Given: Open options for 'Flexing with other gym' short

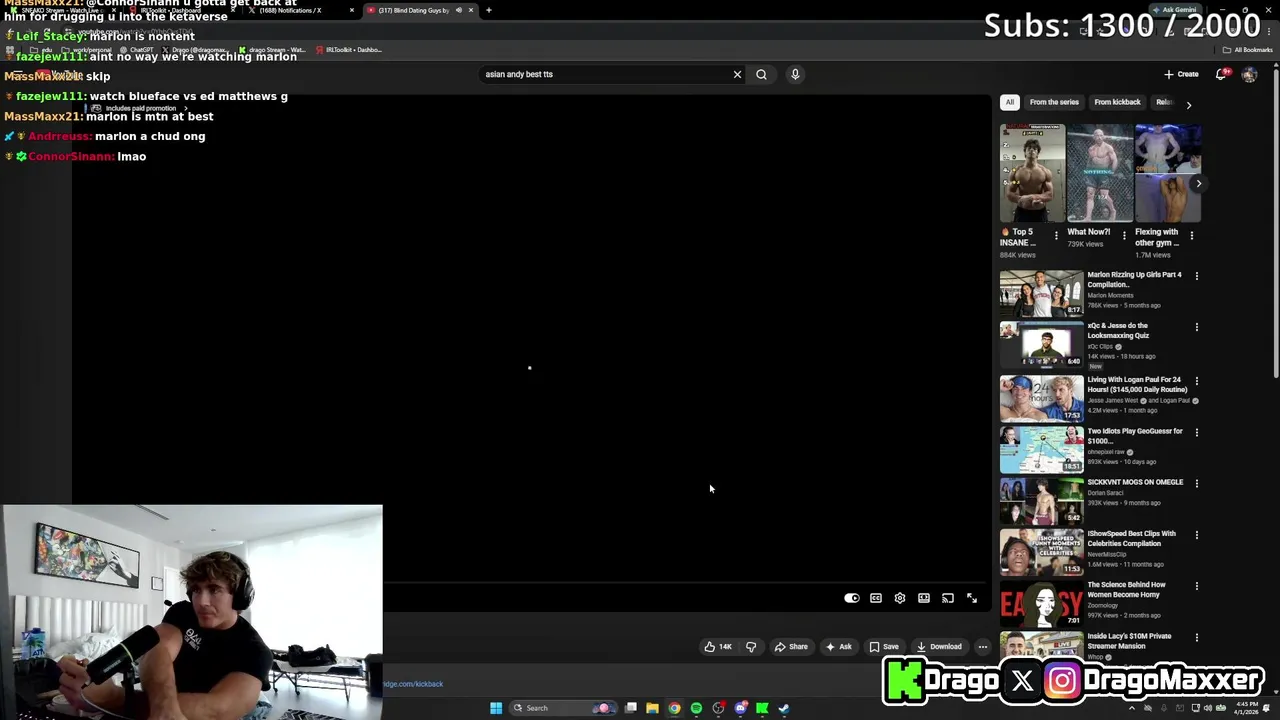Looking at the screenshot, I should [1191, 235].
